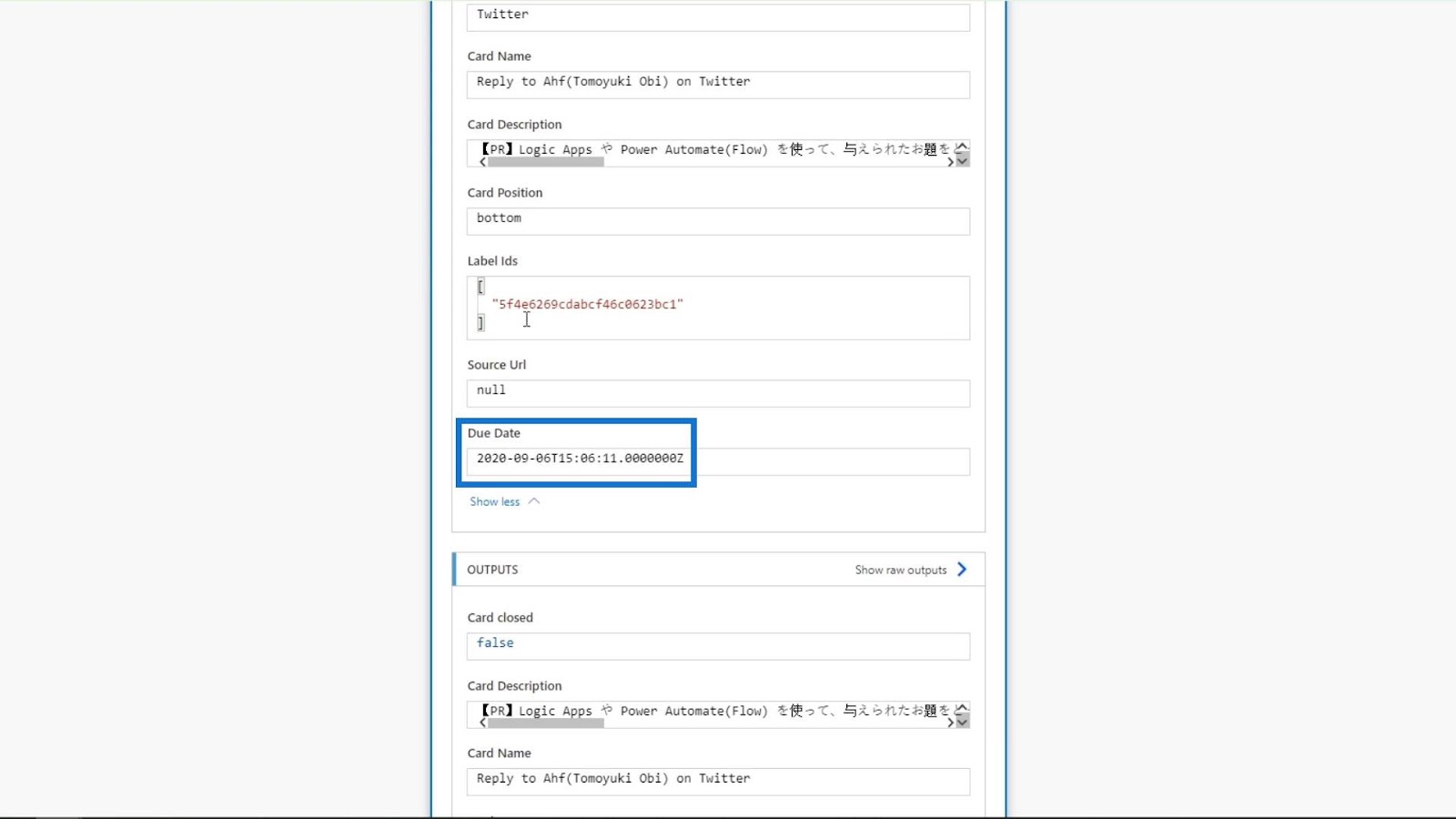Open Show raw outputs
Screen dimensions: 1456x819
tap(900, 570)
